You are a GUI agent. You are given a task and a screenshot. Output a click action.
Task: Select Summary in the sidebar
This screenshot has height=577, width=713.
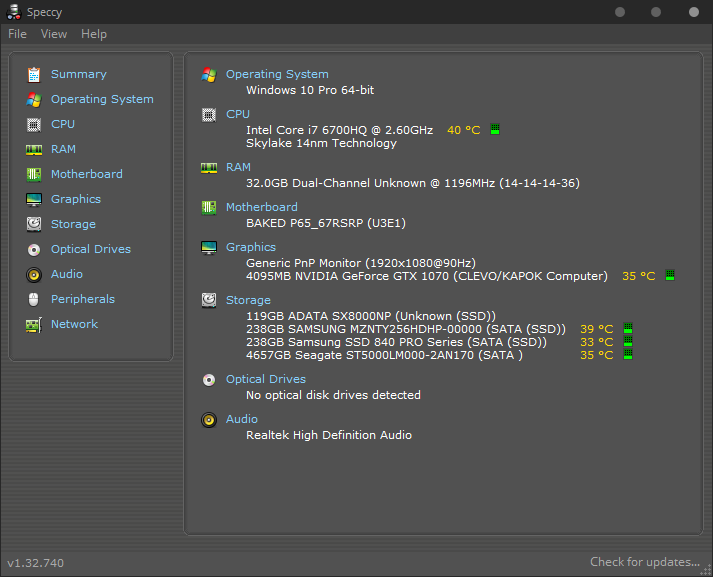click(79, 74)
